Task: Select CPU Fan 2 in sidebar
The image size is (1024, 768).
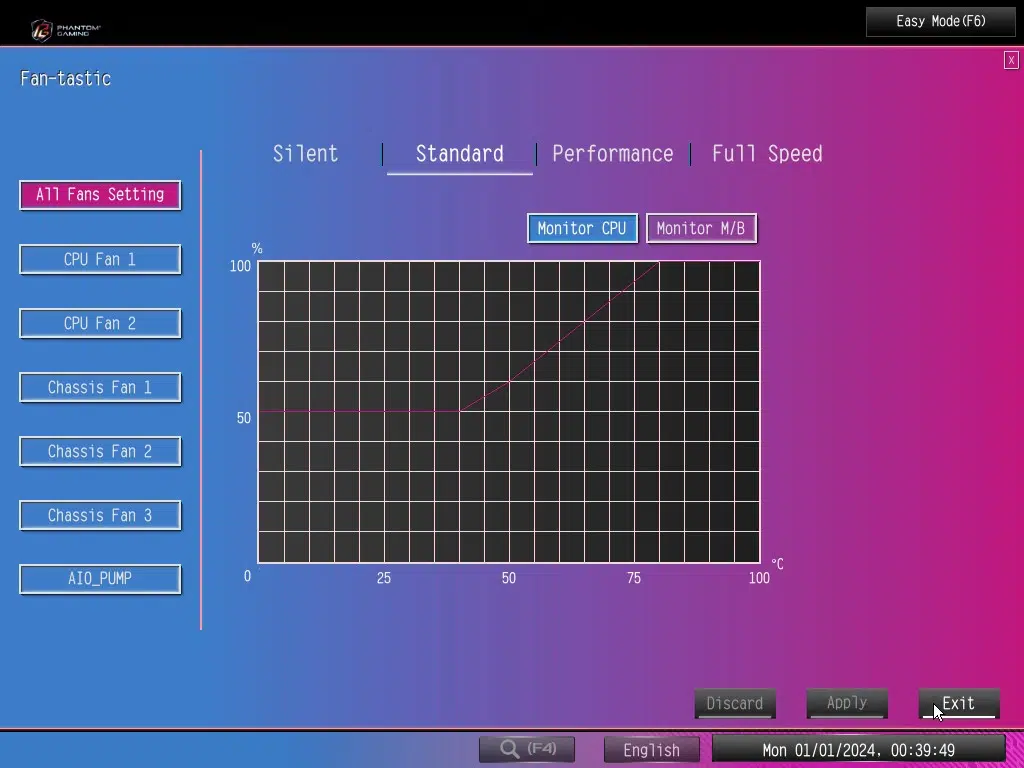Action: [100, 323]
